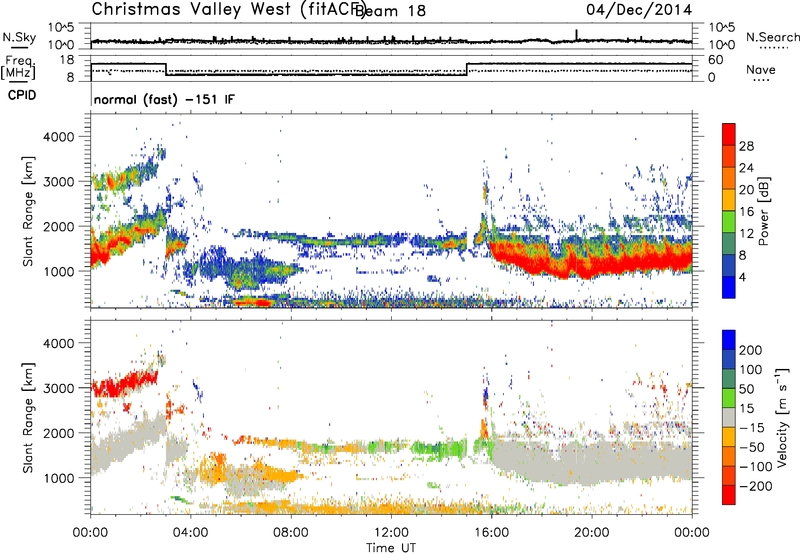This screenshot has width=800, height=554.
Task: Click the 'Velocity [m s-1]' colorbar title
Action: [781, 417]
